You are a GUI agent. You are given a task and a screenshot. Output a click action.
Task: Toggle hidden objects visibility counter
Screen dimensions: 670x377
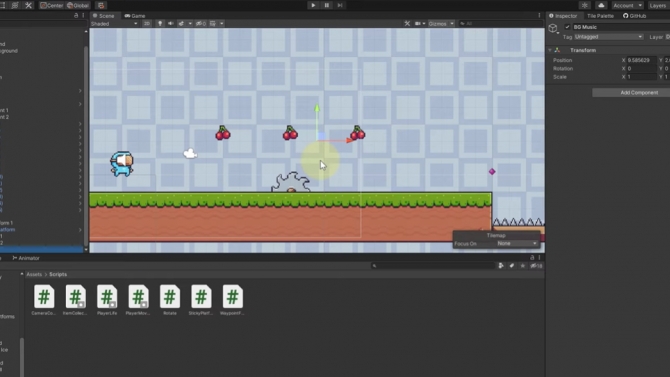[201, 24]
